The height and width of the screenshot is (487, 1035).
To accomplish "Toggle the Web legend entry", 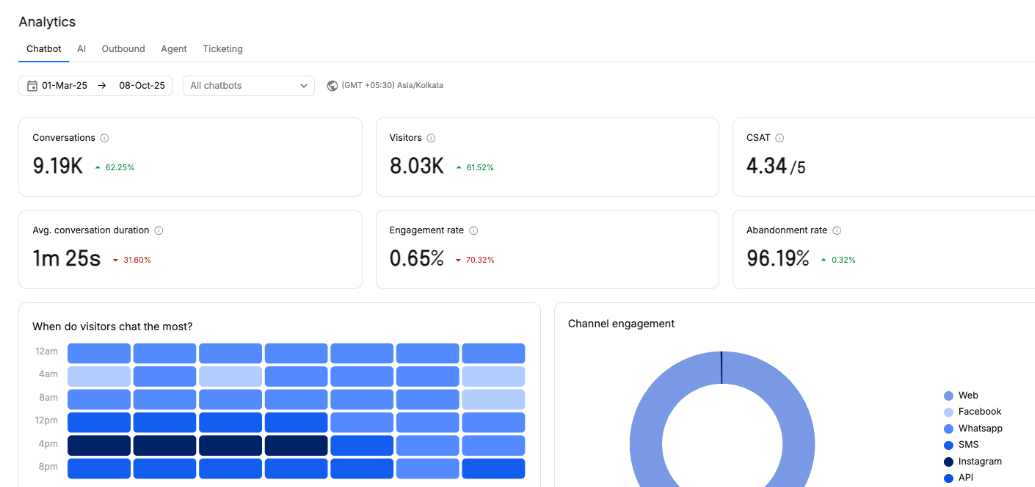I will (x=963, y=396).
